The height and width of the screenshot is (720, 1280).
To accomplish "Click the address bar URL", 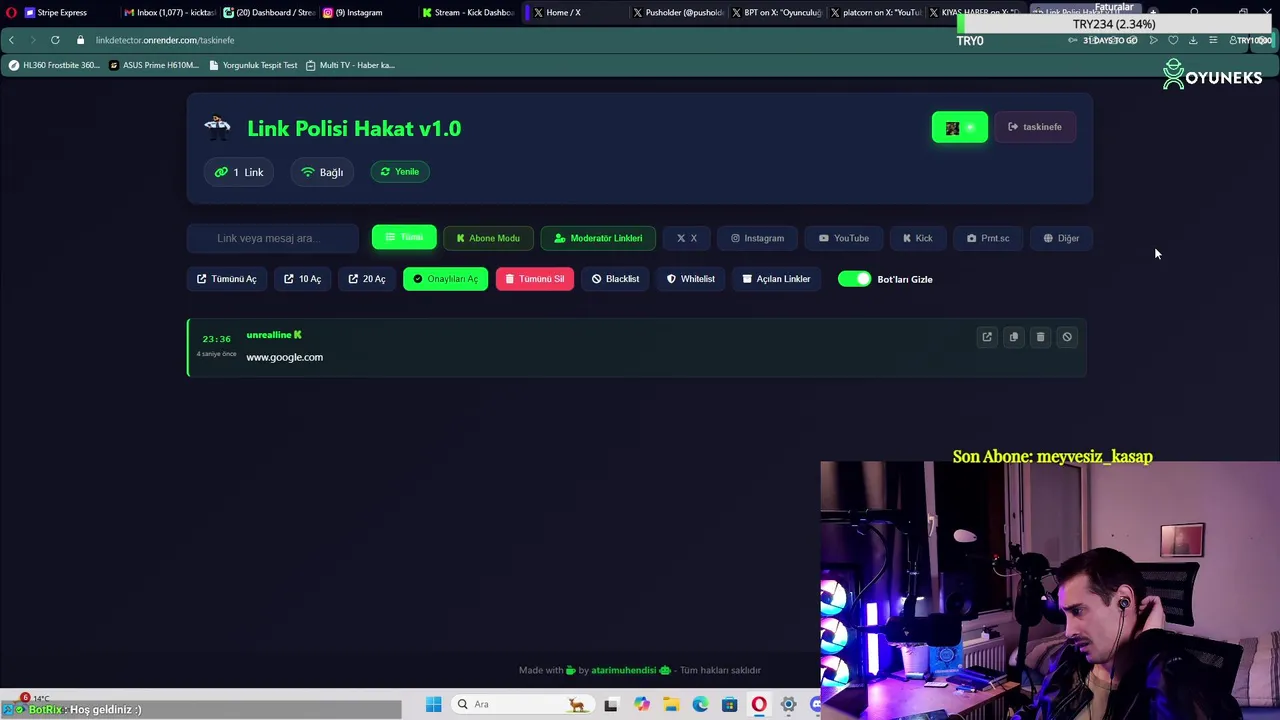I will 165,40.
